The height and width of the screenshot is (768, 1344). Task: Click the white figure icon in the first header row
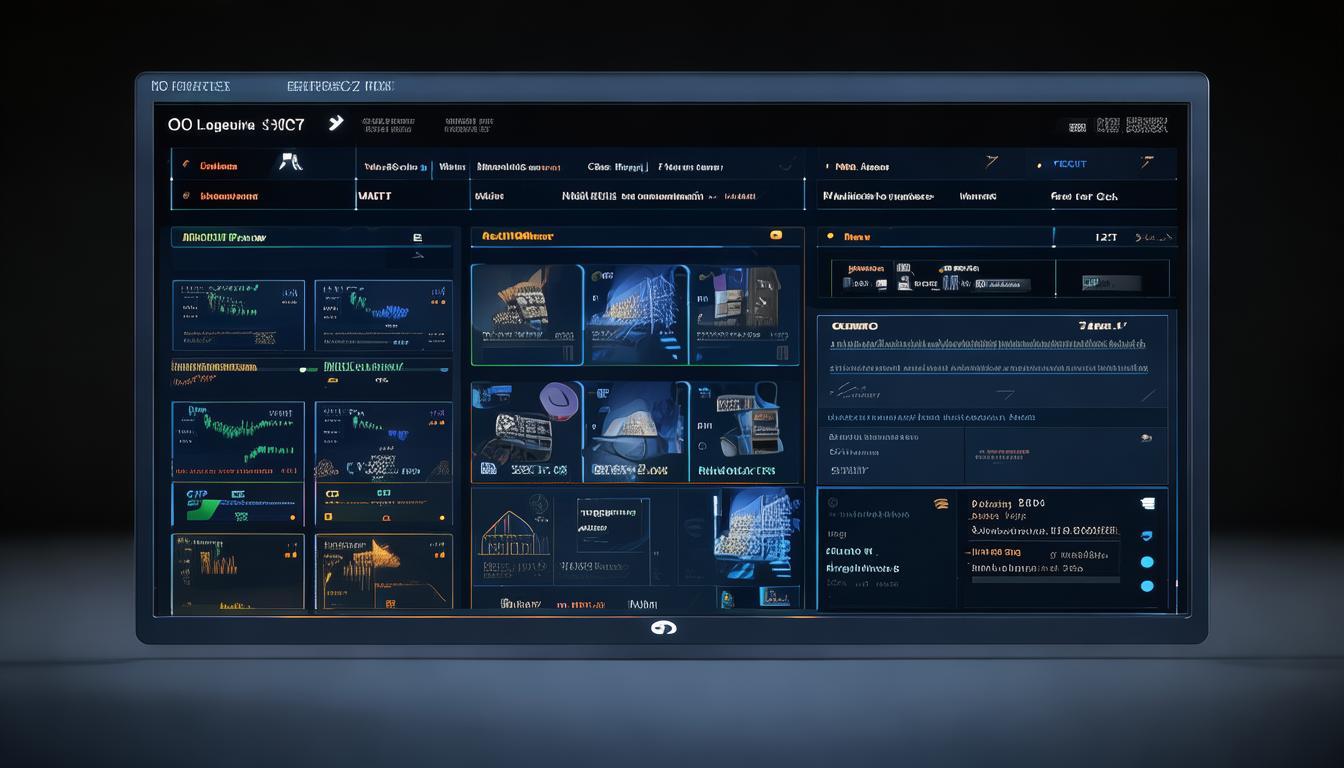coord(291,163)
